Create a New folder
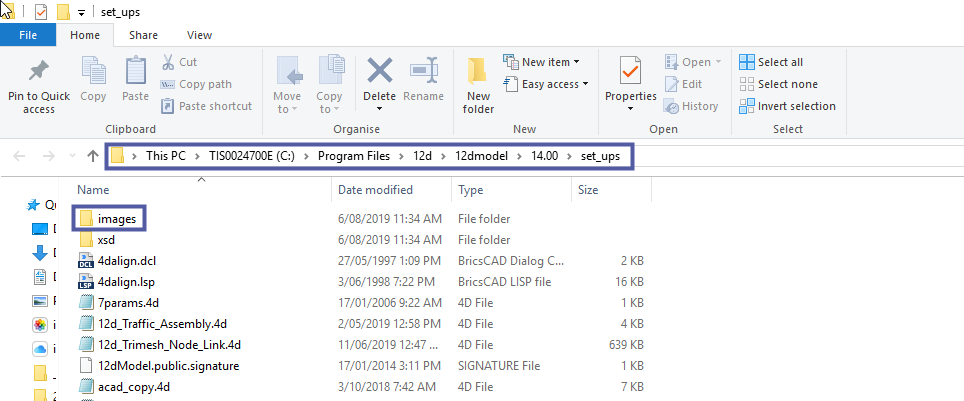 [478, 86]
